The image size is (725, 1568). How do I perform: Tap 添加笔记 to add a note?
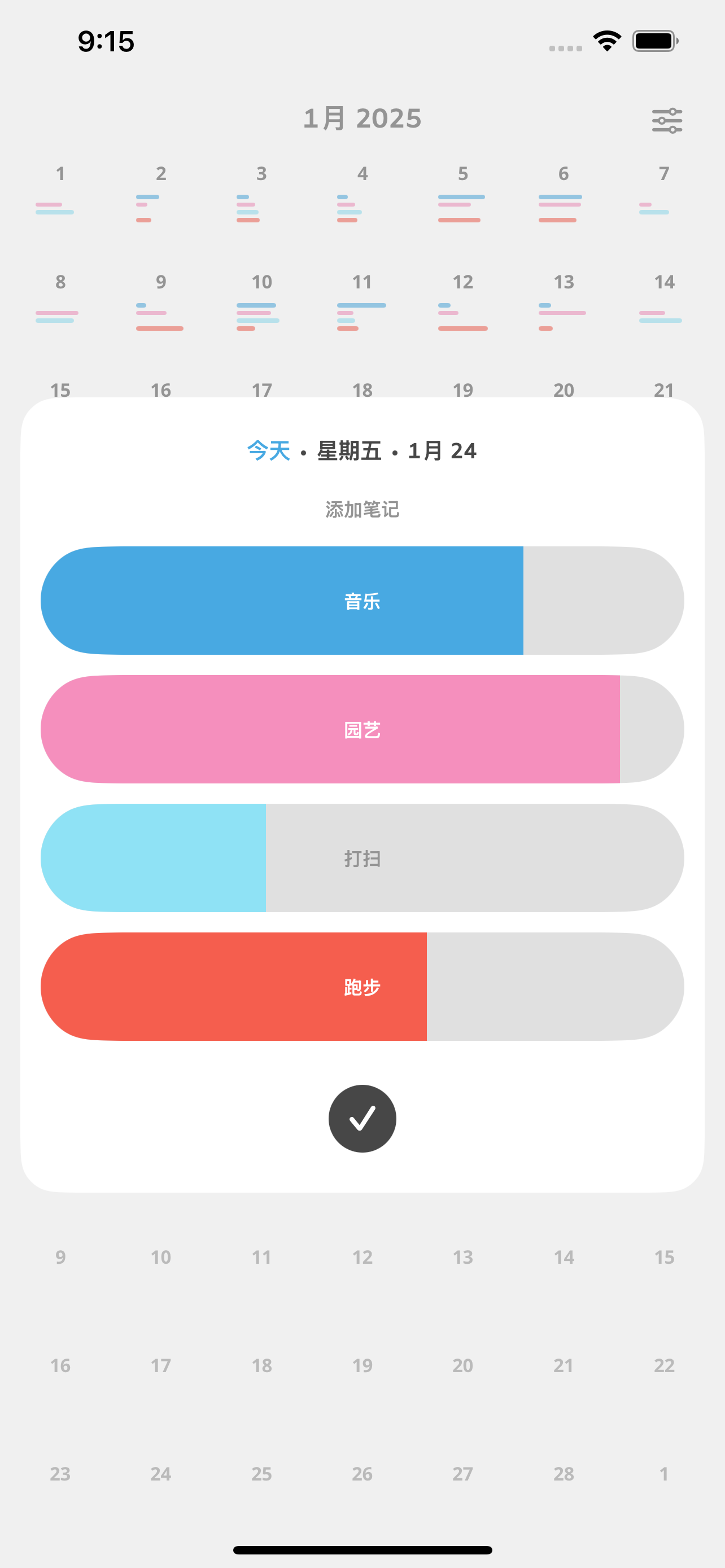(x=362, y=509)
